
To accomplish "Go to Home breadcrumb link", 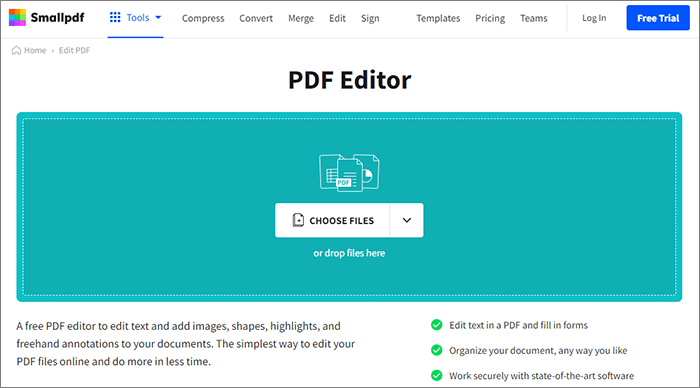I will click(35, 50).
